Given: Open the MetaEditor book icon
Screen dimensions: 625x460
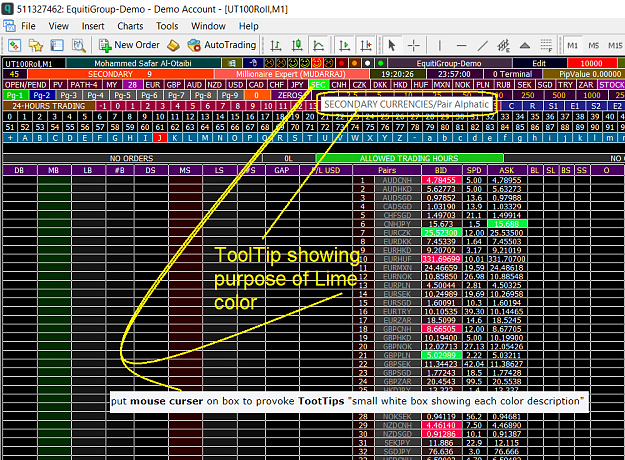Looking at the screenshot, I should click(x=173, y=45).
